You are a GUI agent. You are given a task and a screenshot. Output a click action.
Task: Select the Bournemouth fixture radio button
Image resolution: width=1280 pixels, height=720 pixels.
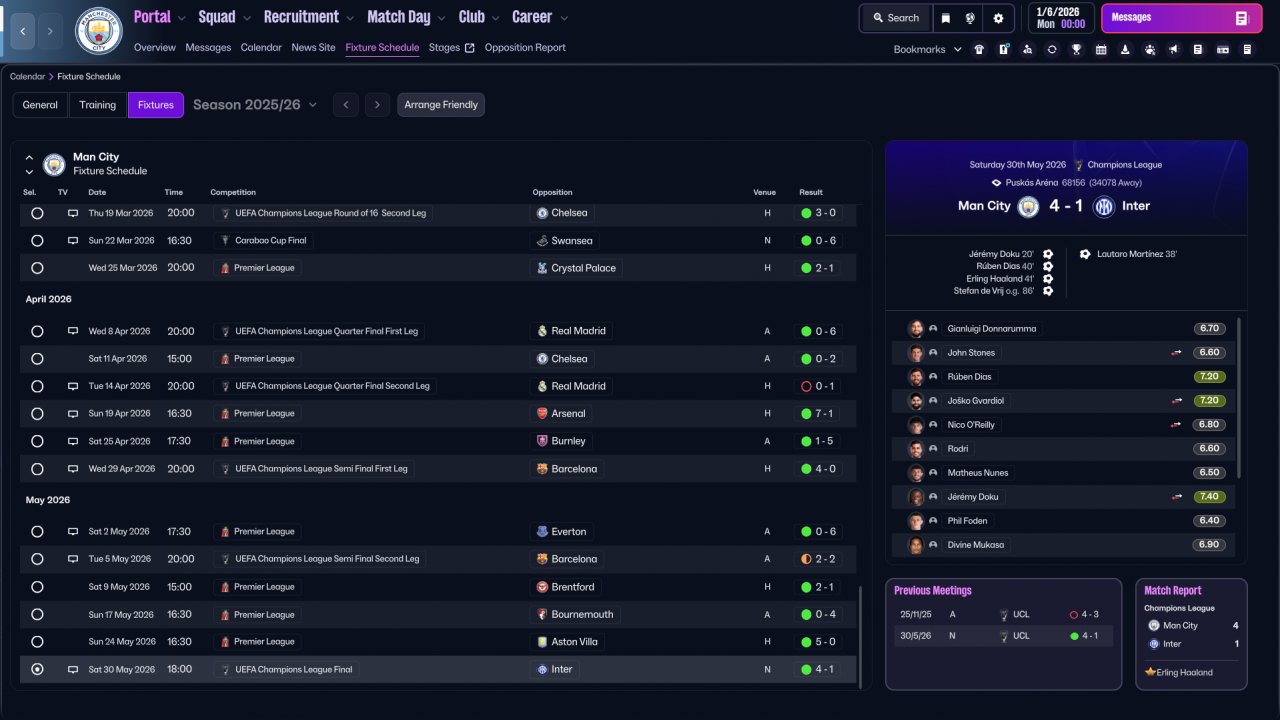click(x=37, y=614)
